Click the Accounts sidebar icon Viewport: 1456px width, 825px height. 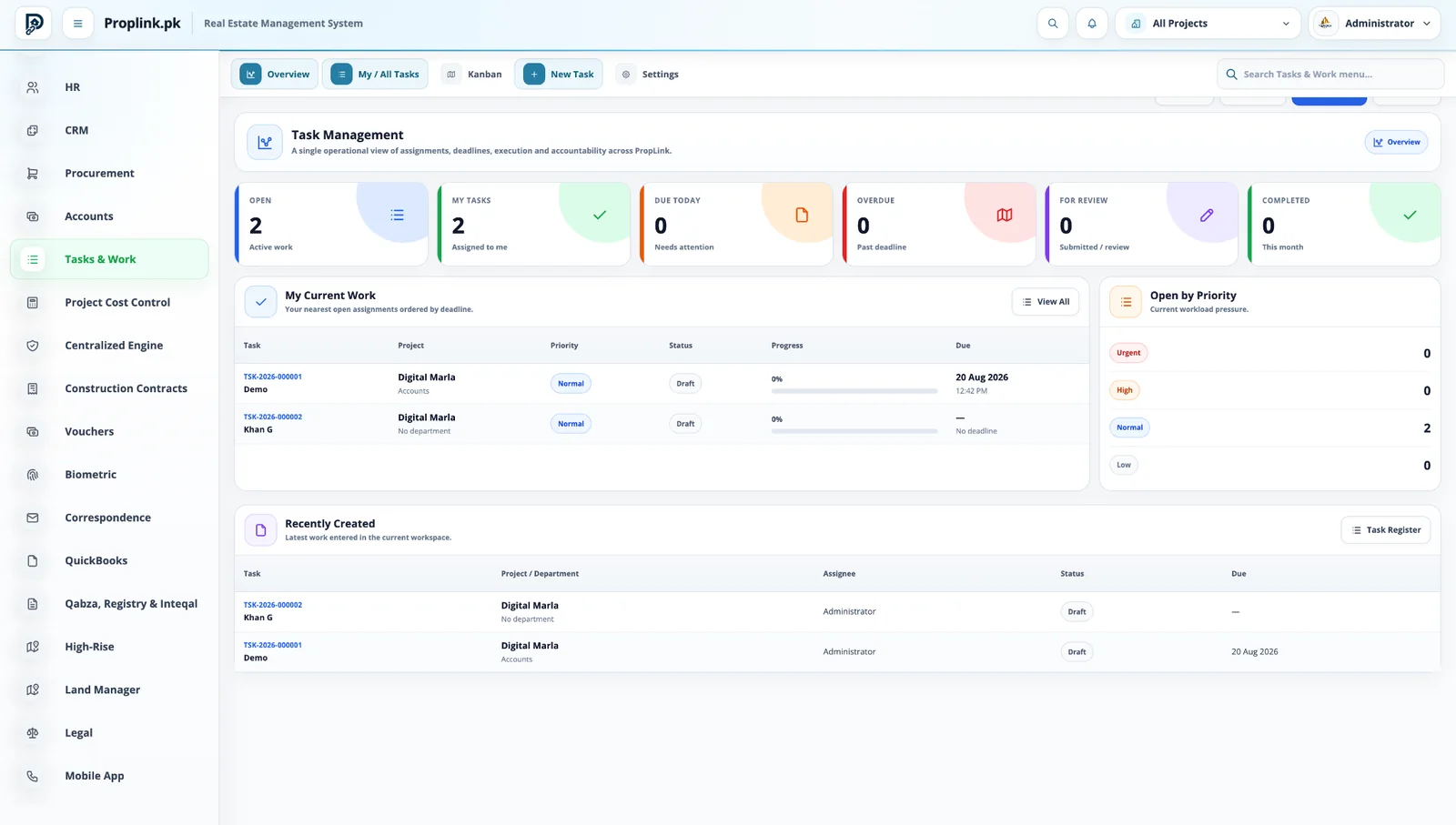pyautogui.click(x=33, y=216)
